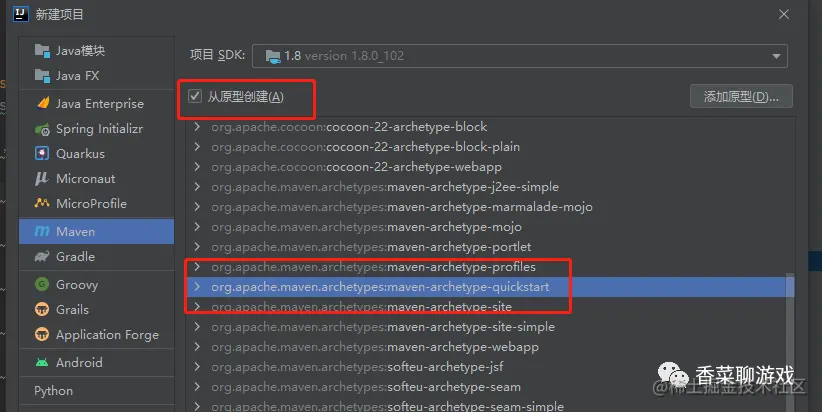Viewport: 822px width, 412px height.
Task: Click the archetype list scrollbar thumb
Action: pyautogui.click(x=791, y=342)
